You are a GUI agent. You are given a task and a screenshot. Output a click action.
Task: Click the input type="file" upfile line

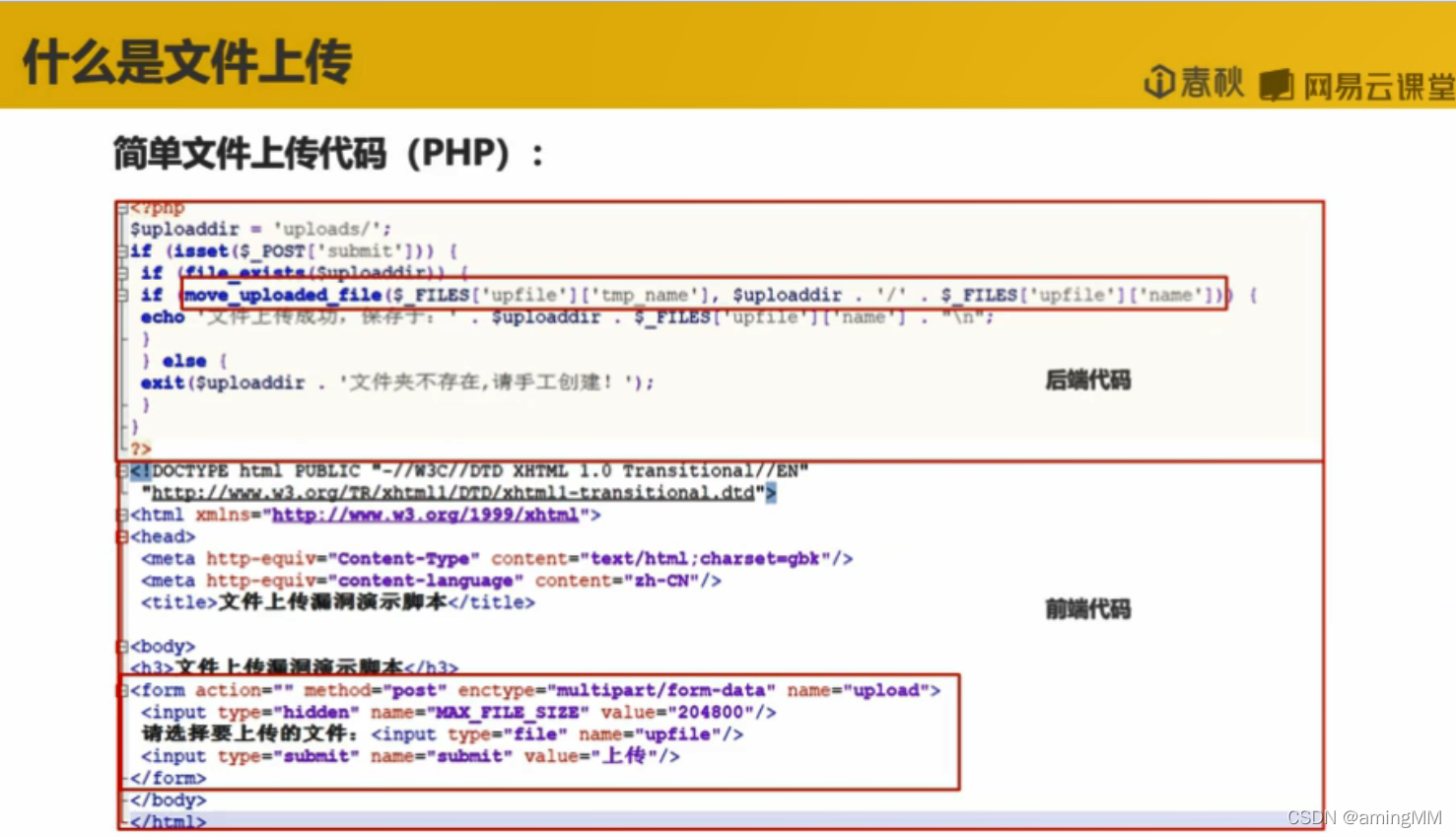442,733
